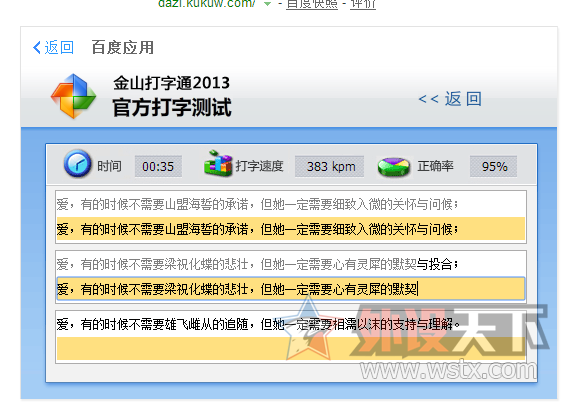Click the source text line ending 默契与投合
Image resolution: width=568 pixels, height=415 pixels.
click(x=258, y=264)
